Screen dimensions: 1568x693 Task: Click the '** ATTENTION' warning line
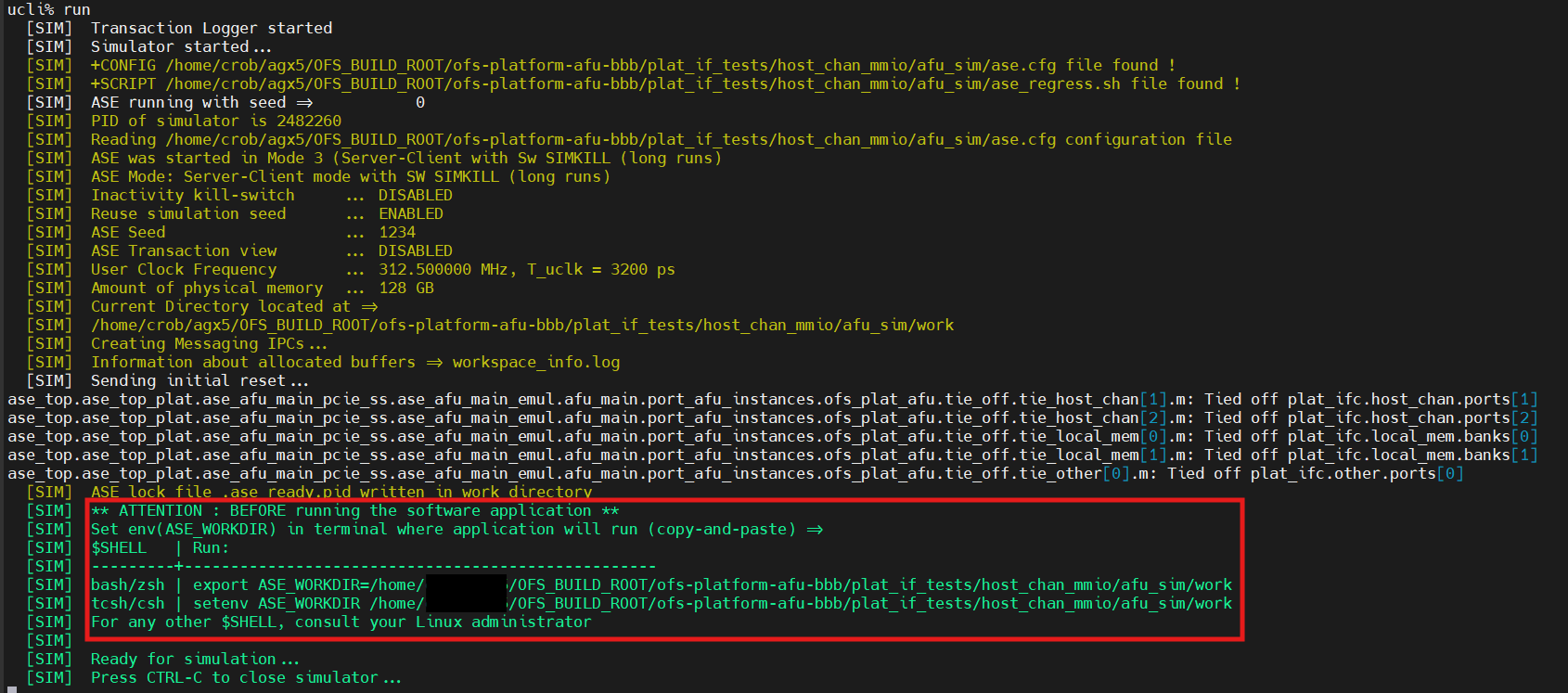click(x=354, y=510)
